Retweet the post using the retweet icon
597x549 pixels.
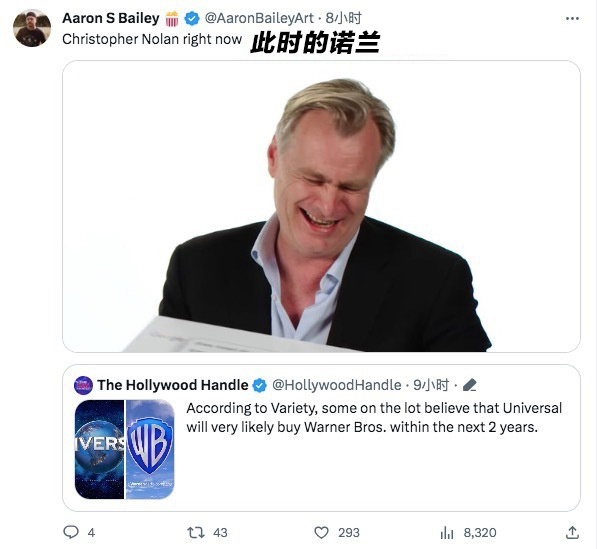point(196,532)
